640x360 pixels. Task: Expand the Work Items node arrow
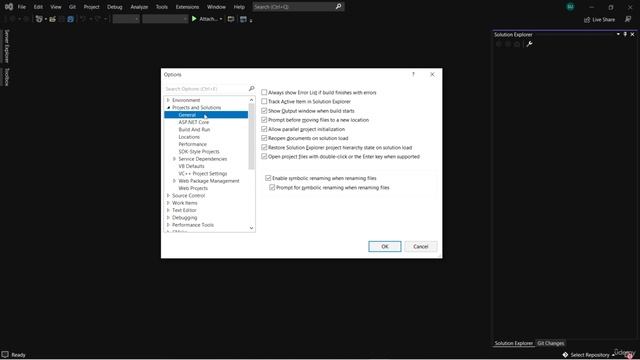coord(168,203)
